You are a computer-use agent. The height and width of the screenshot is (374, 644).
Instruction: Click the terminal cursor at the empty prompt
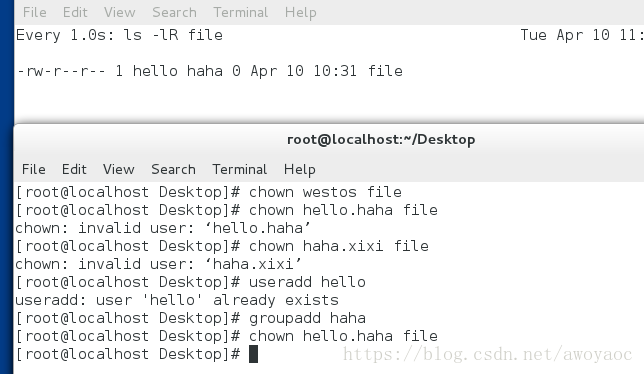point(253,354)
